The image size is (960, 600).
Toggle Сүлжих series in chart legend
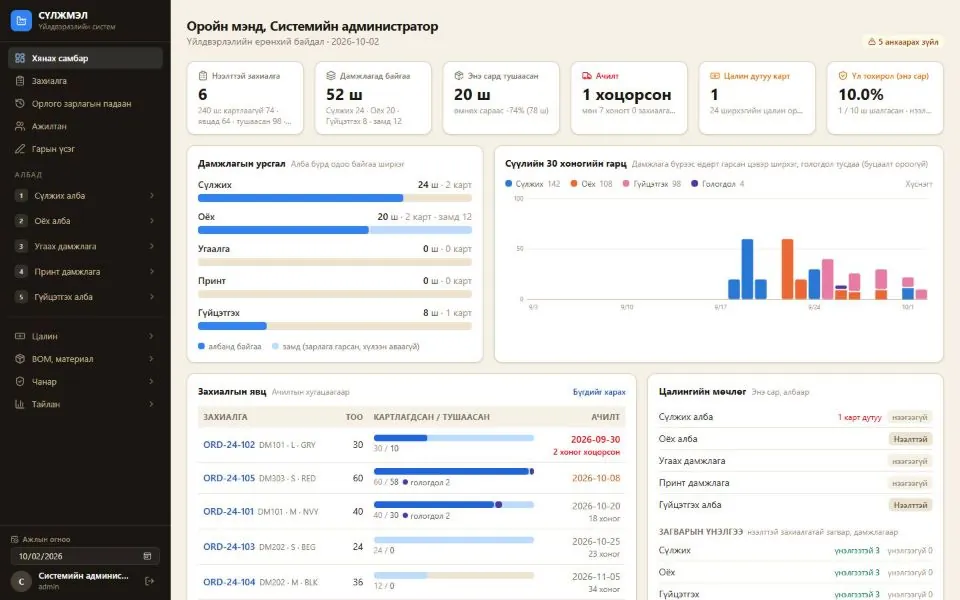(x=532, y=184)
